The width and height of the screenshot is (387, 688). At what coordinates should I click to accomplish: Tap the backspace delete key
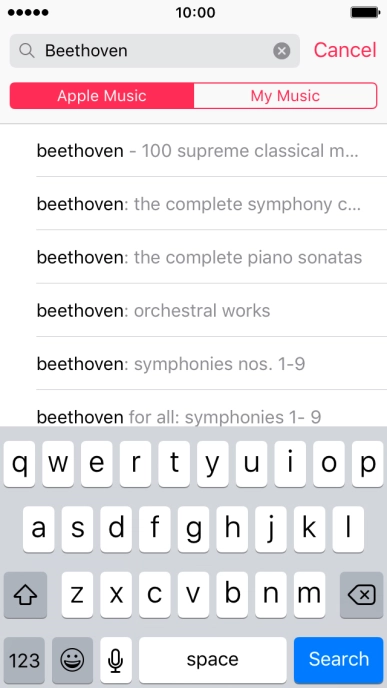[362, 595]
